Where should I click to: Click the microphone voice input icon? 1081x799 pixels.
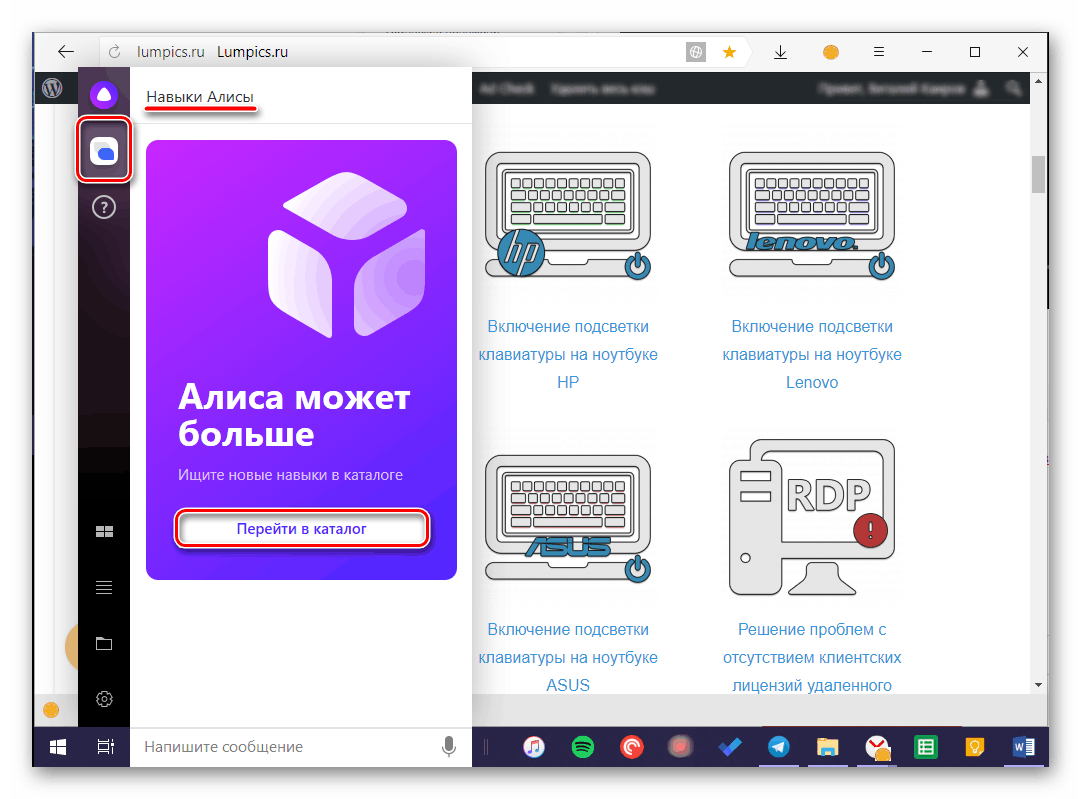click(449, 746)
